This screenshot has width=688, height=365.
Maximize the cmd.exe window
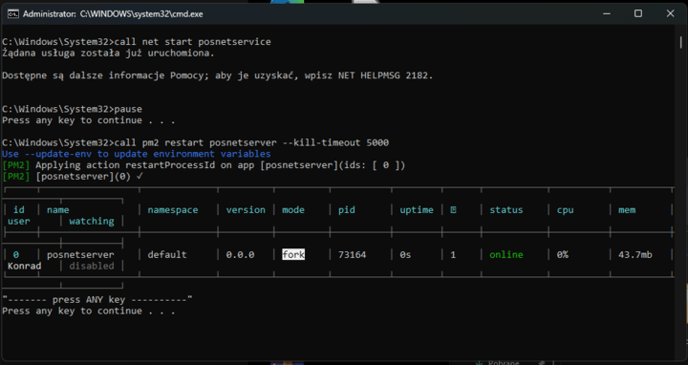pos(638,14)
